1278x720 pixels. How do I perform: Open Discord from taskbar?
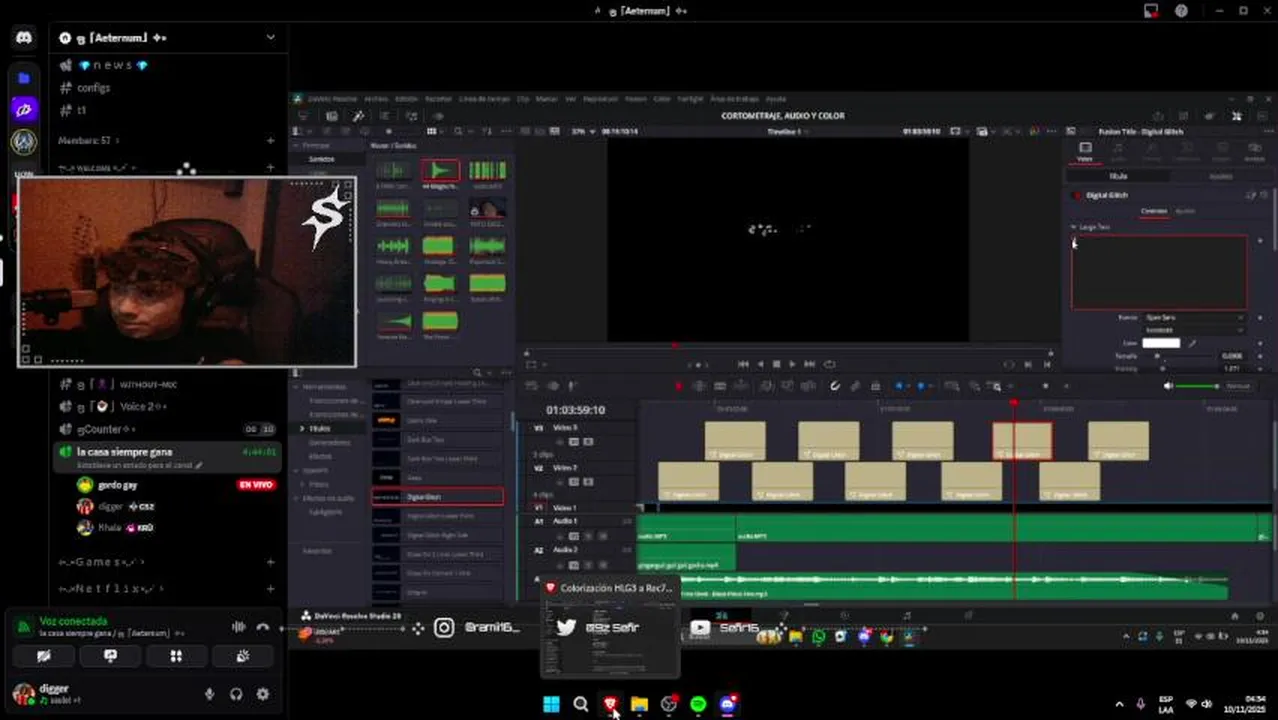[x=728, y=704]
